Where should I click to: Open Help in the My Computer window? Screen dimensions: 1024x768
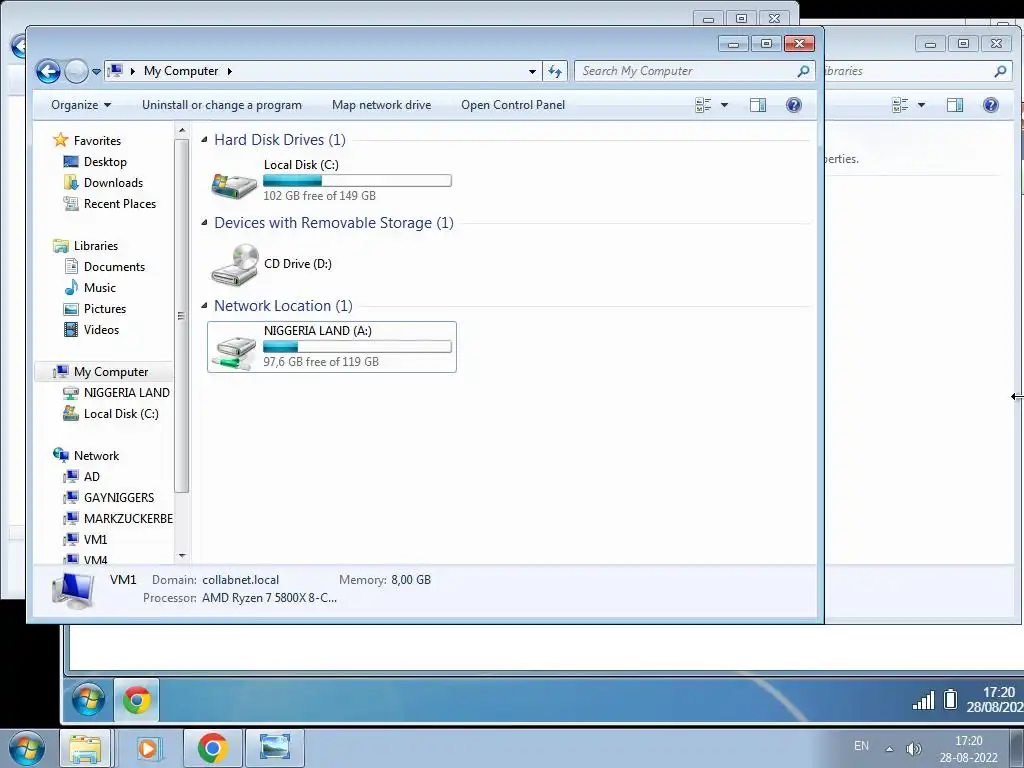coord(793,105)
